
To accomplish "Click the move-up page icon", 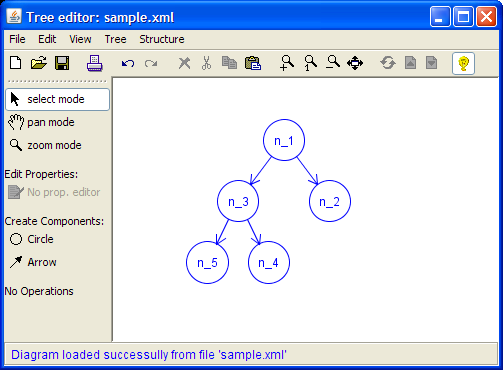I will (x=410, y=63).
